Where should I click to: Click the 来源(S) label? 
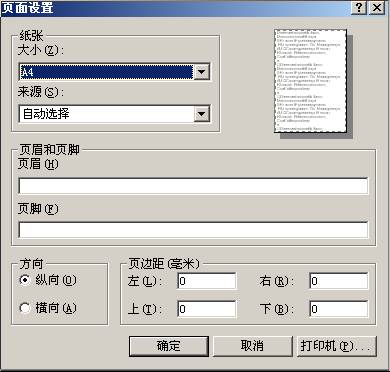pos(41,92)
